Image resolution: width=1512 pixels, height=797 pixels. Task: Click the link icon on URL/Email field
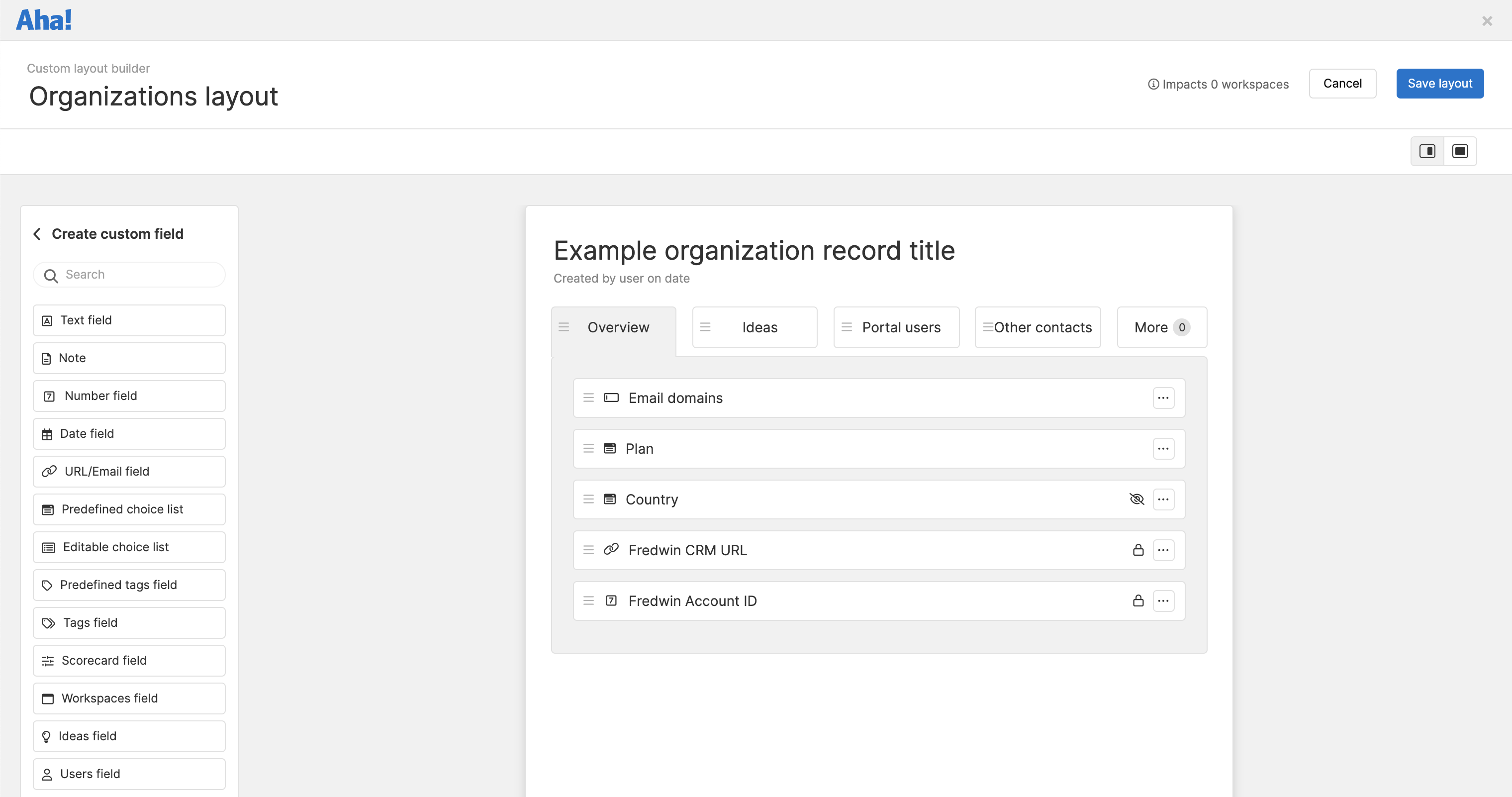[x=48, y=471]
